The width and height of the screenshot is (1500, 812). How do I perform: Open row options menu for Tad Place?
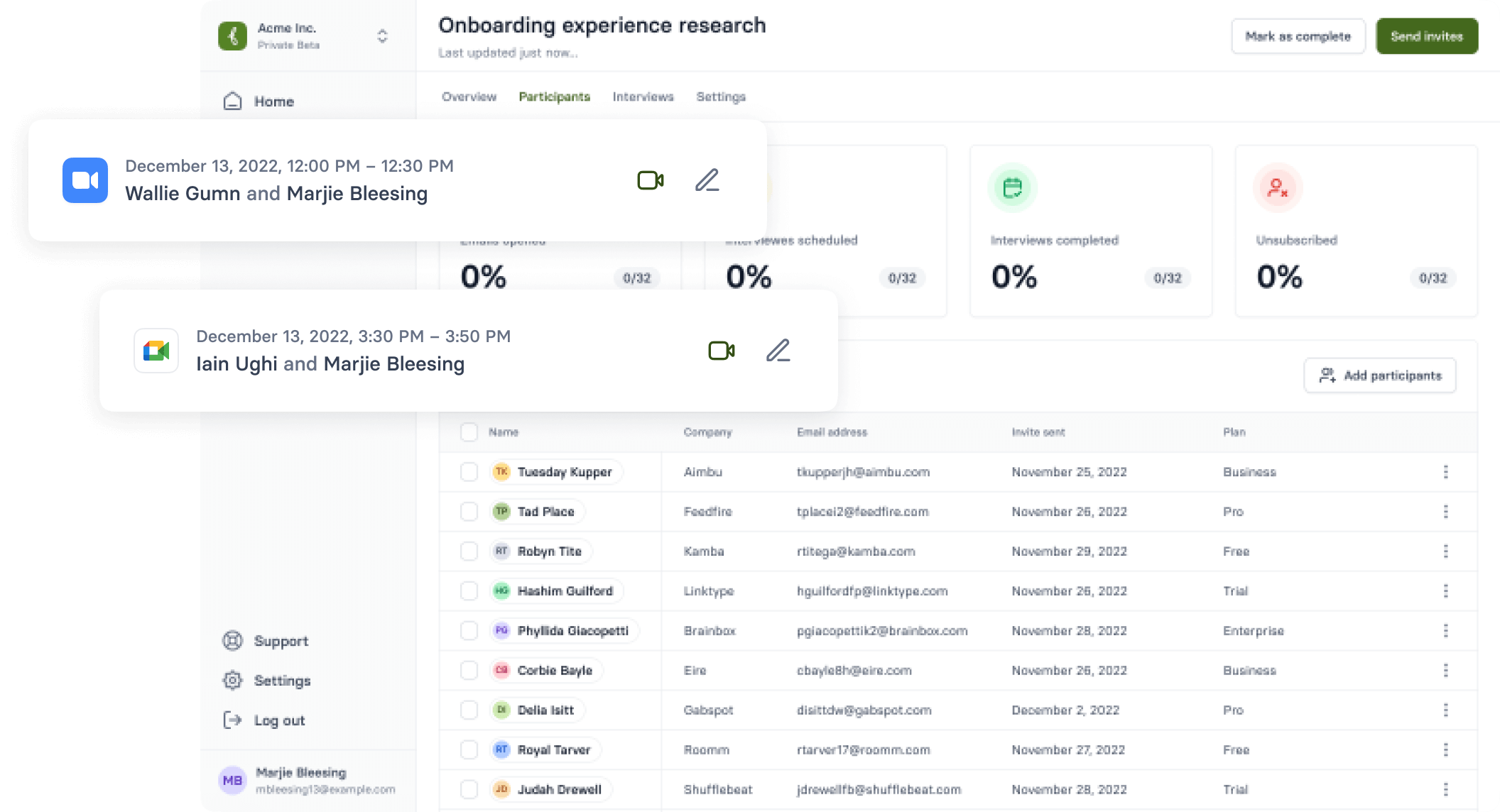1445,512
